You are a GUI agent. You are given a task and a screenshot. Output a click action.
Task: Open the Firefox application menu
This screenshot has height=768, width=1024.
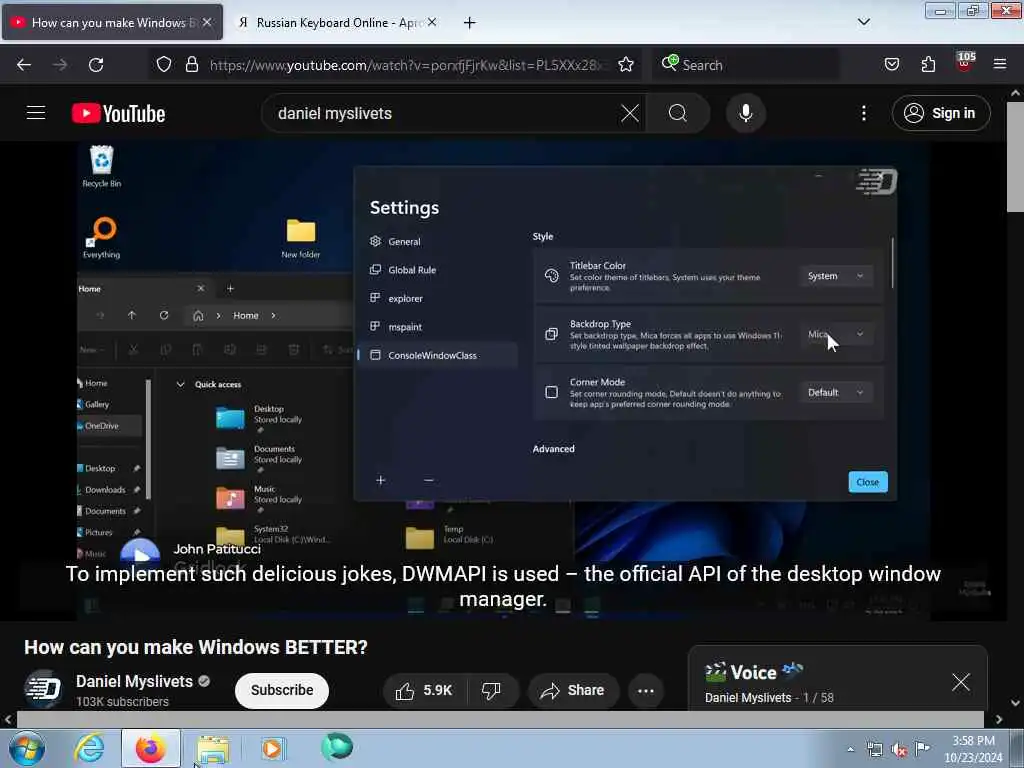(1000, 65)
